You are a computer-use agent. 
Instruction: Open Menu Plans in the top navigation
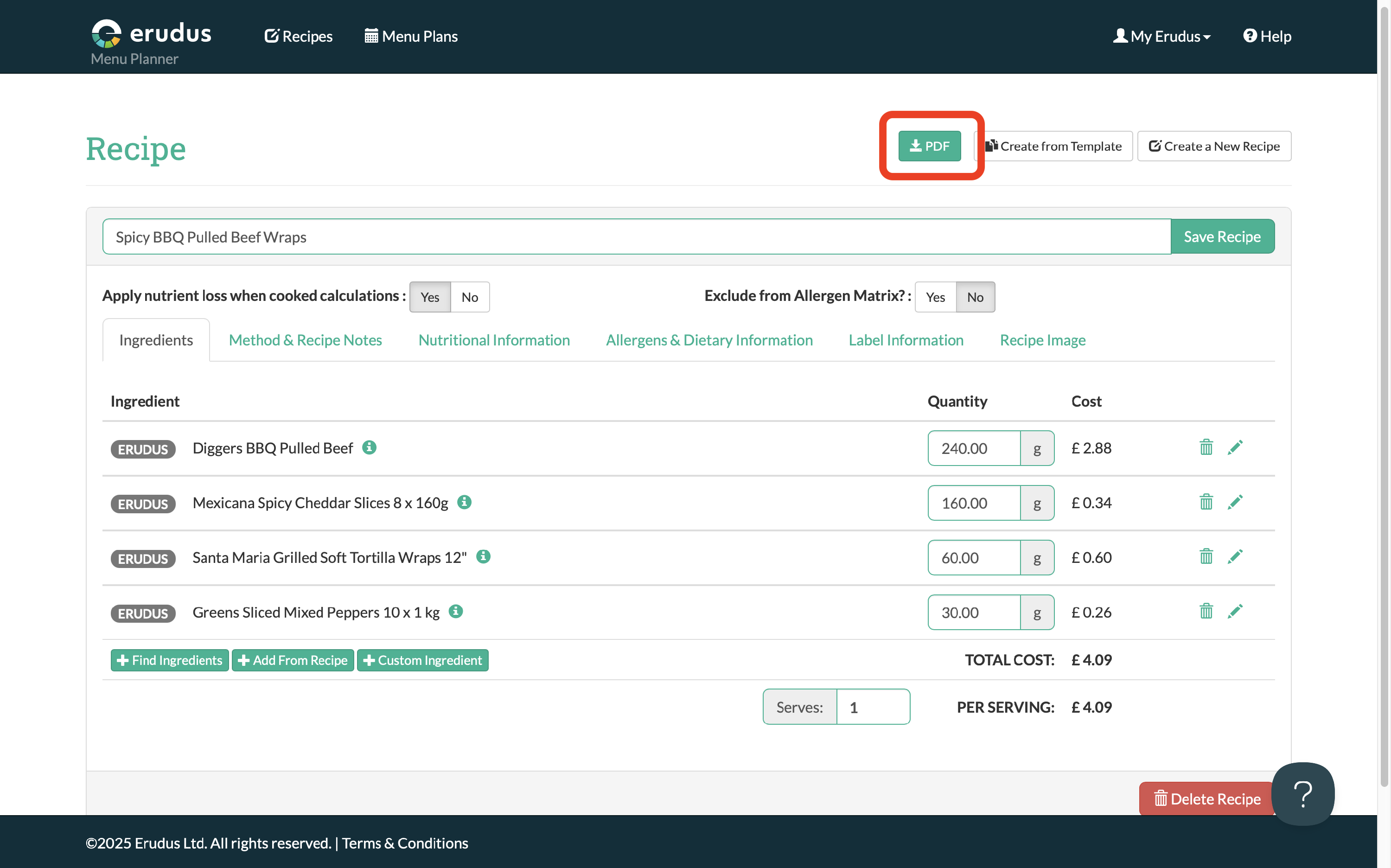[411, 36]
